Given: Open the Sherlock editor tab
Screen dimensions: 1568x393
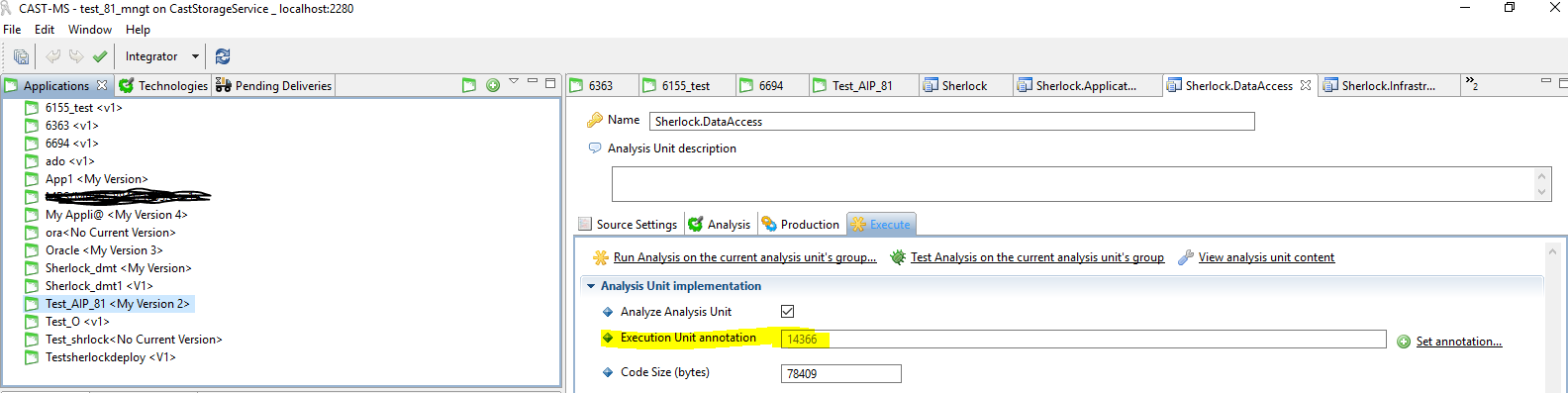Looking at the screenshot, I should [964, 86].
